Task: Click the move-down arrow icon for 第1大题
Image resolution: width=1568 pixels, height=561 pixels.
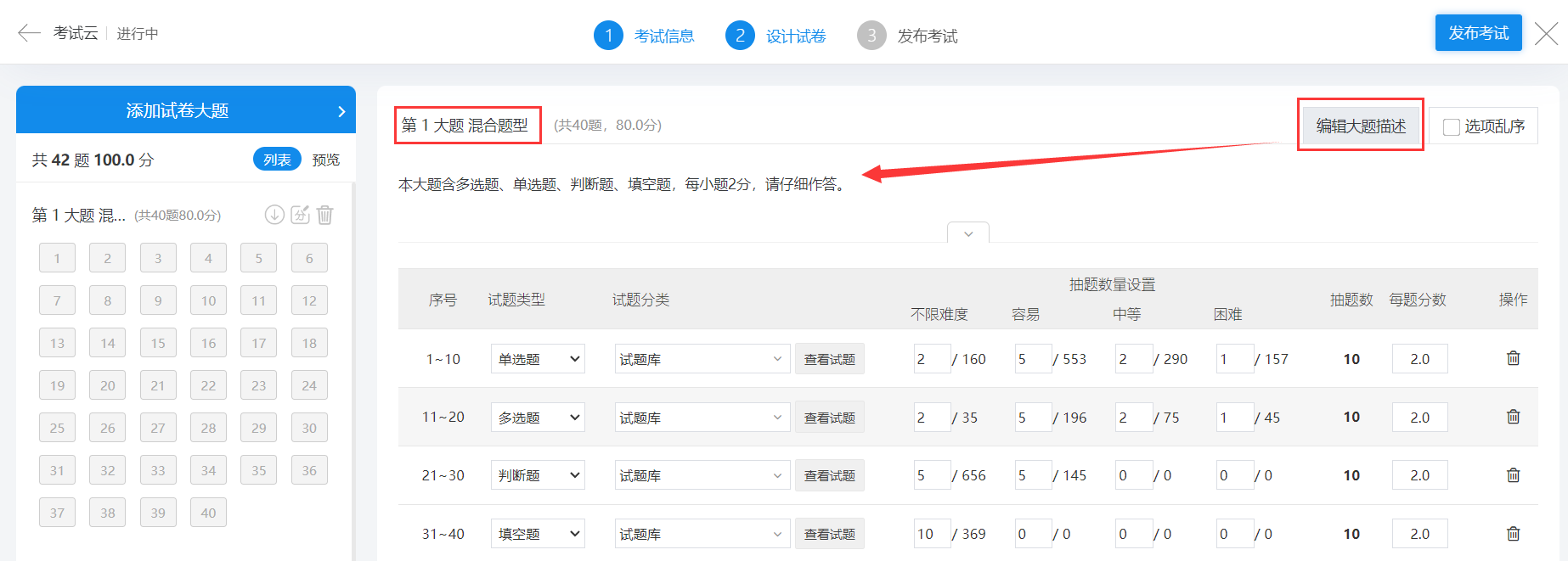Action: [274, 215]
